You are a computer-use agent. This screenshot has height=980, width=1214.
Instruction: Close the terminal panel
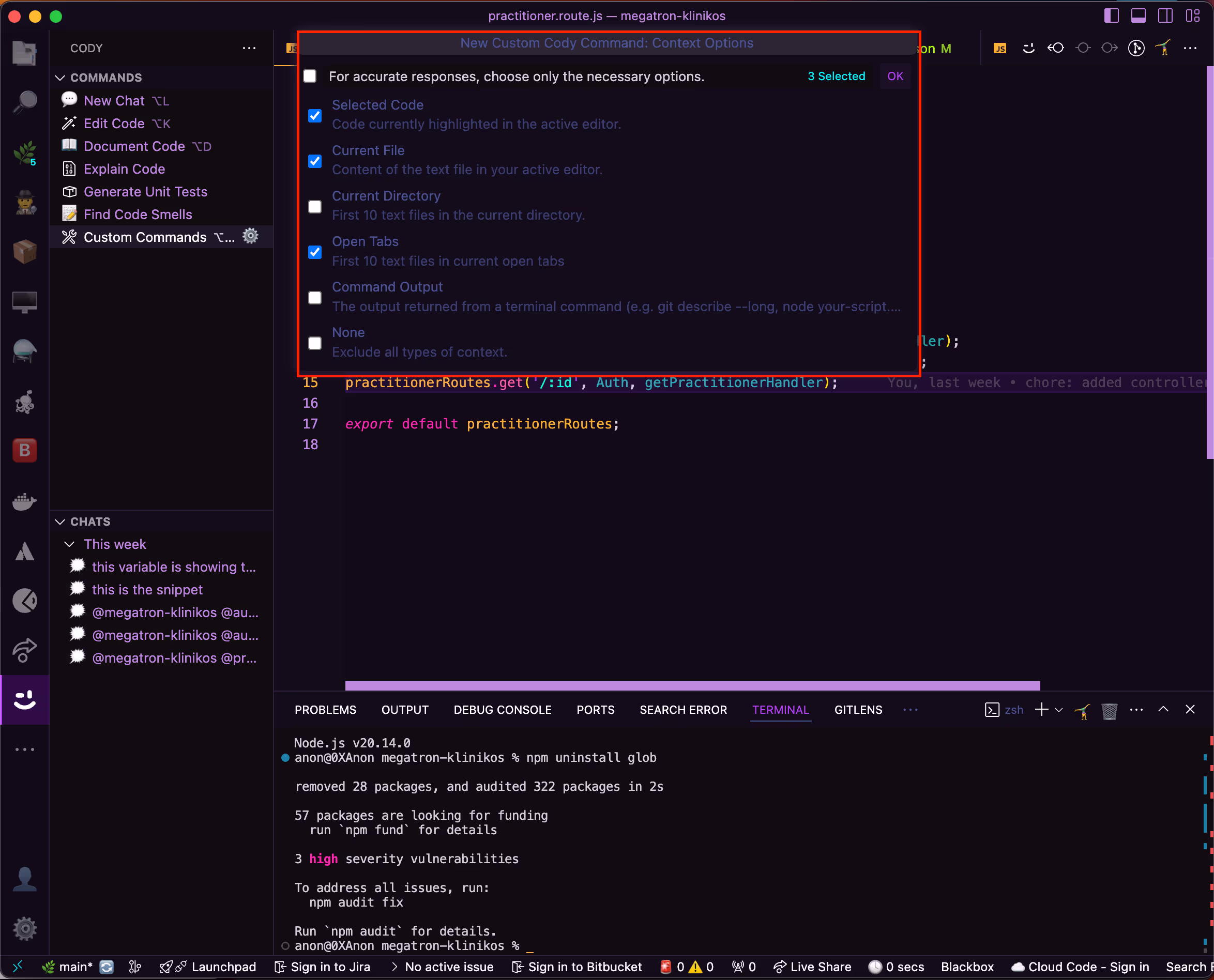1190,710
